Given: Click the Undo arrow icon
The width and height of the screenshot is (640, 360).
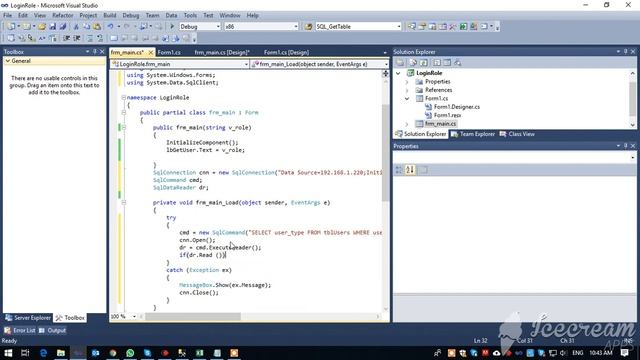Looking at the screenshot, I should click(x=110, y=27).
